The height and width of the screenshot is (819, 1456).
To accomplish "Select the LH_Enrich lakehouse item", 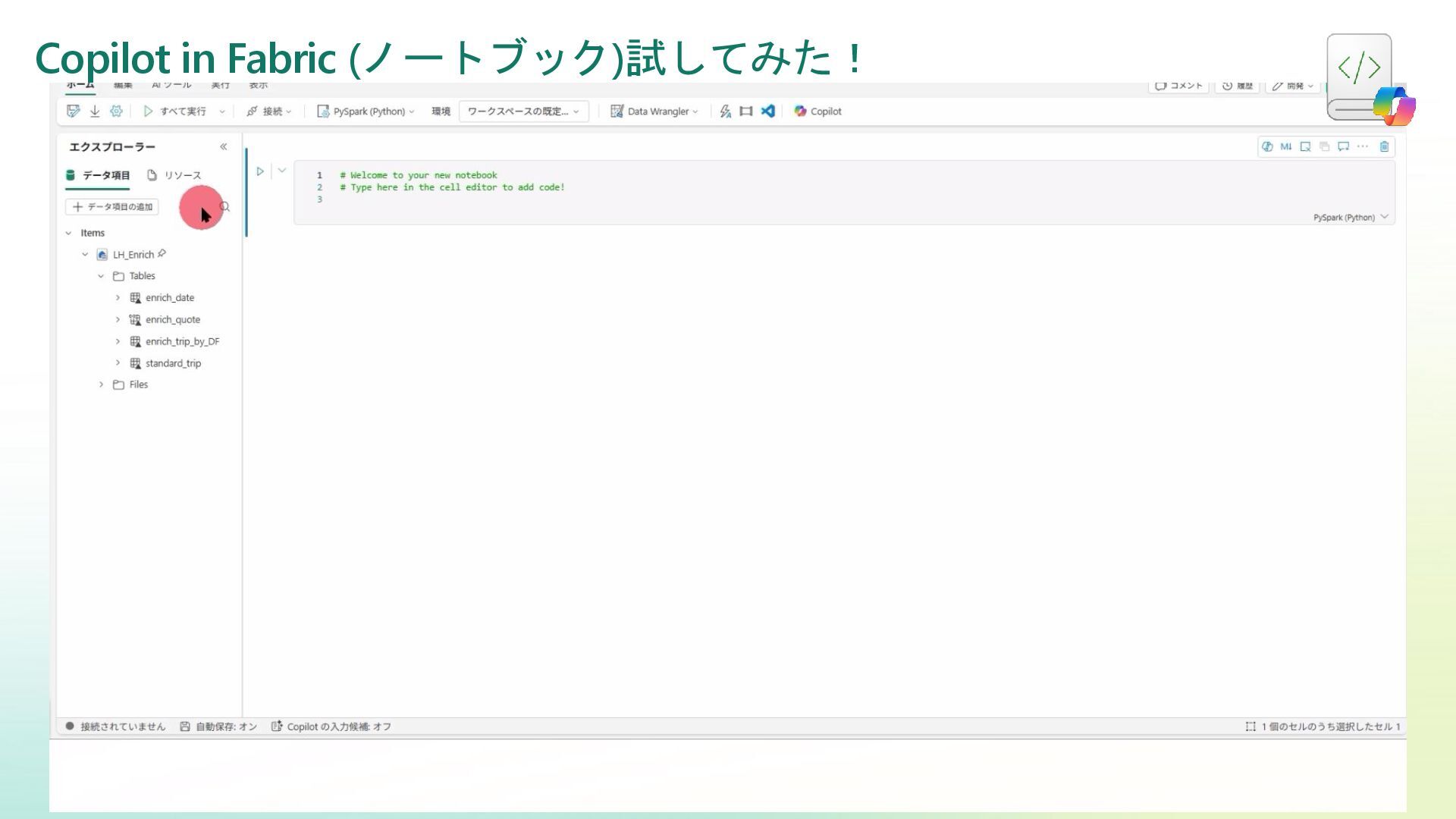I will 133,255.
